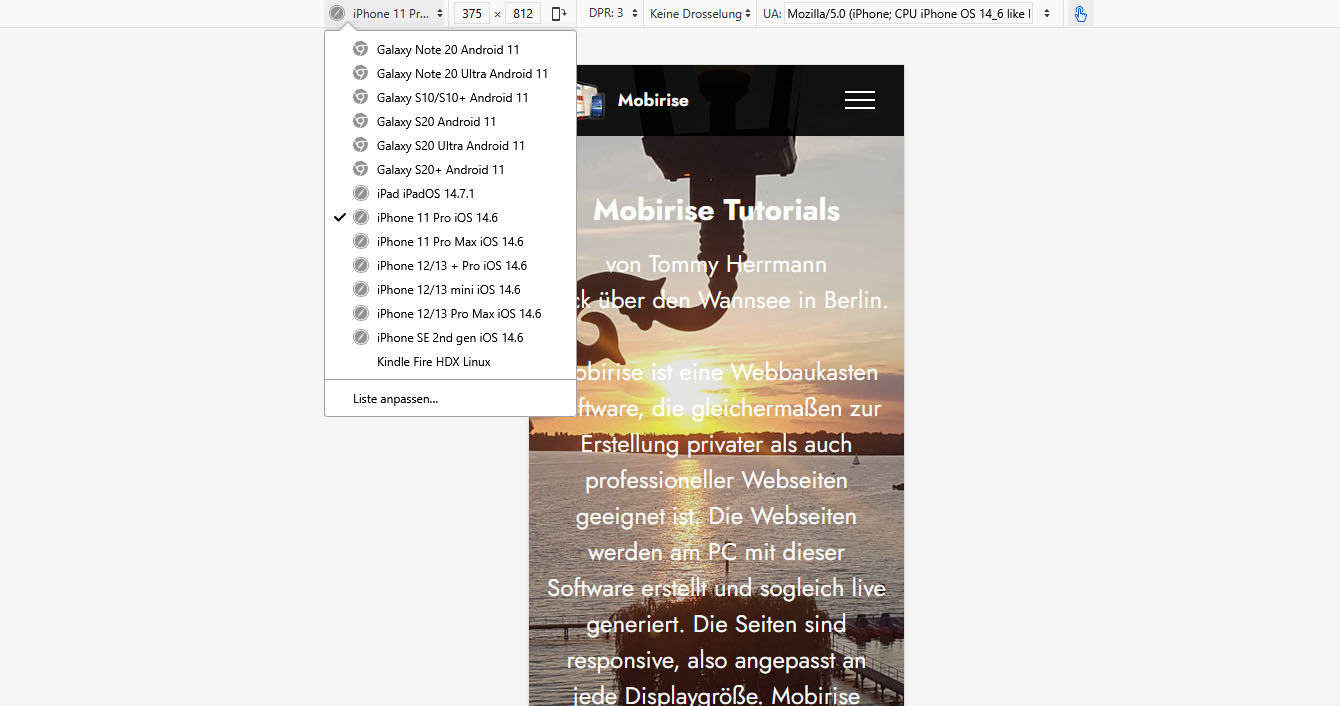Click Chrome icon beside Galaxy Note 20 Android 11
Screen dimensions: 1340x706
[x=361, y=49]
